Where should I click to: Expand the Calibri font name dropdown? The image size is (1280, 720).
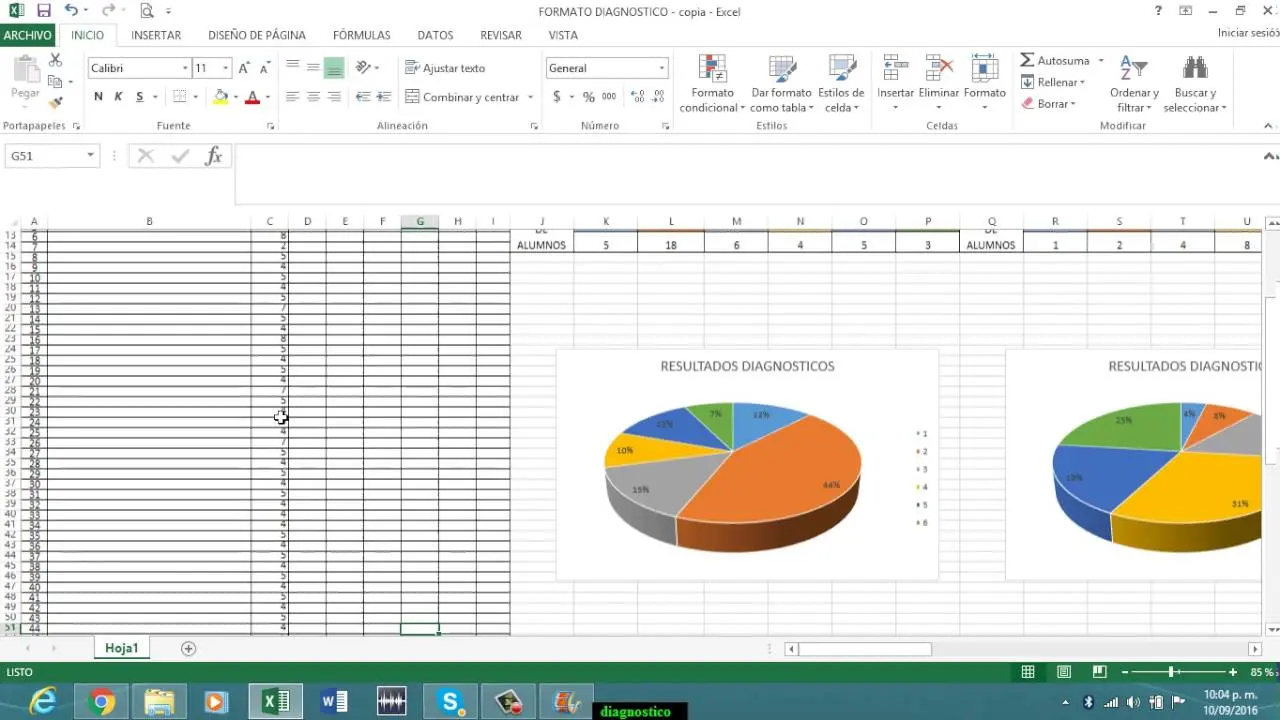pos(185,68)
